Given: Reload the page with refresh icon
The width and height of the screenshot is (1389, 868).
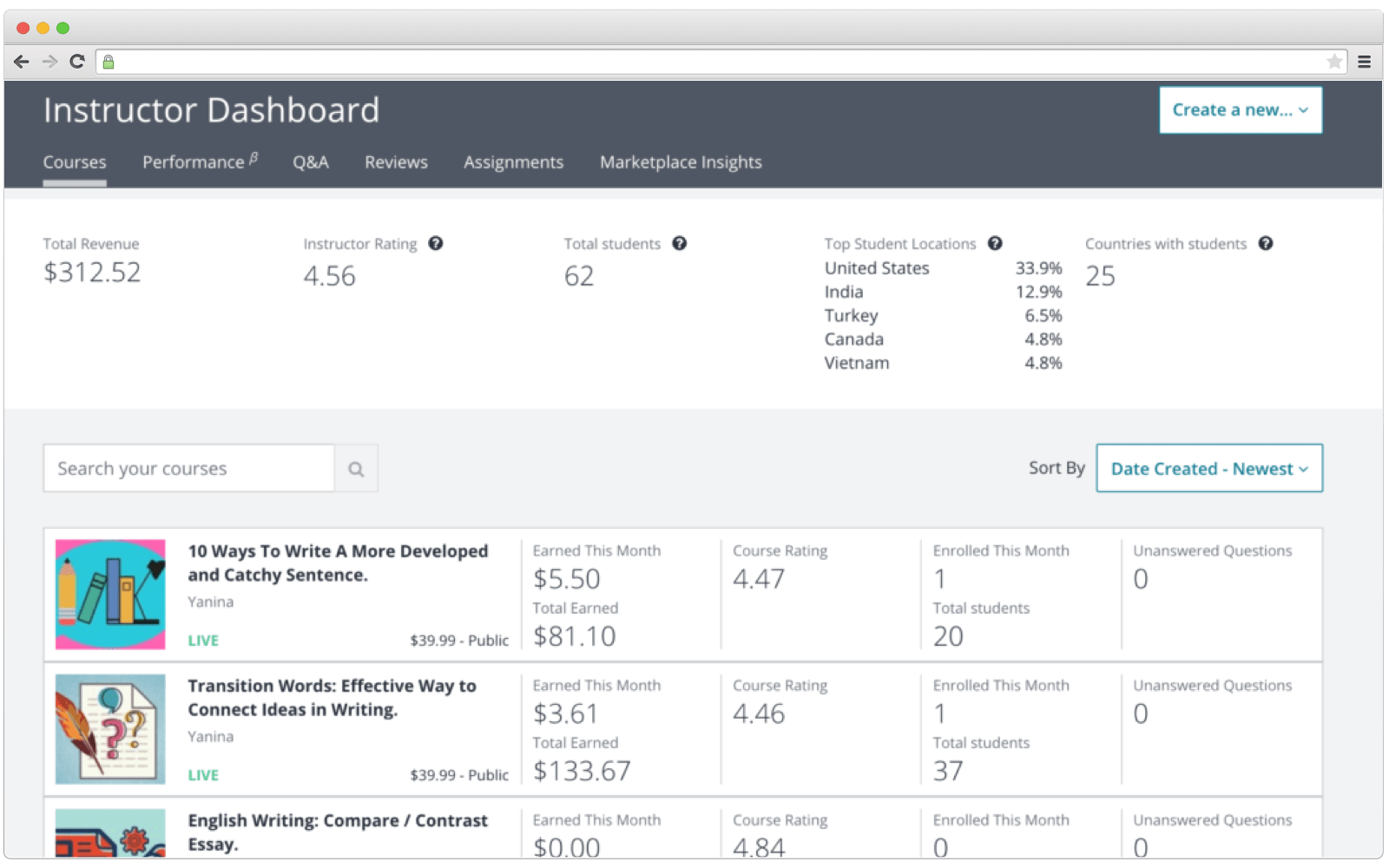Looking at the screenshot, I should click(x=77, y=62).
